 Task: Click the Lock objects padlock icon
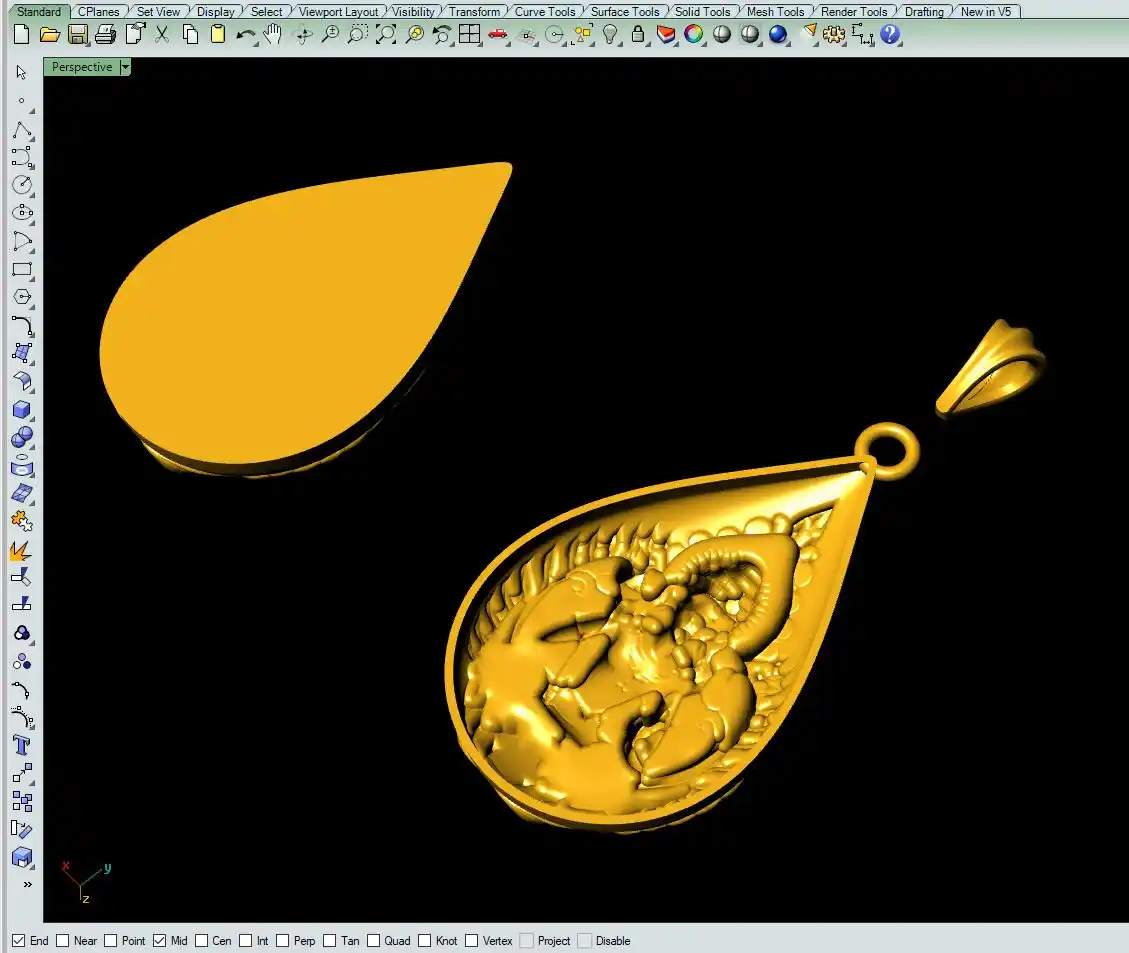(638, 35)
